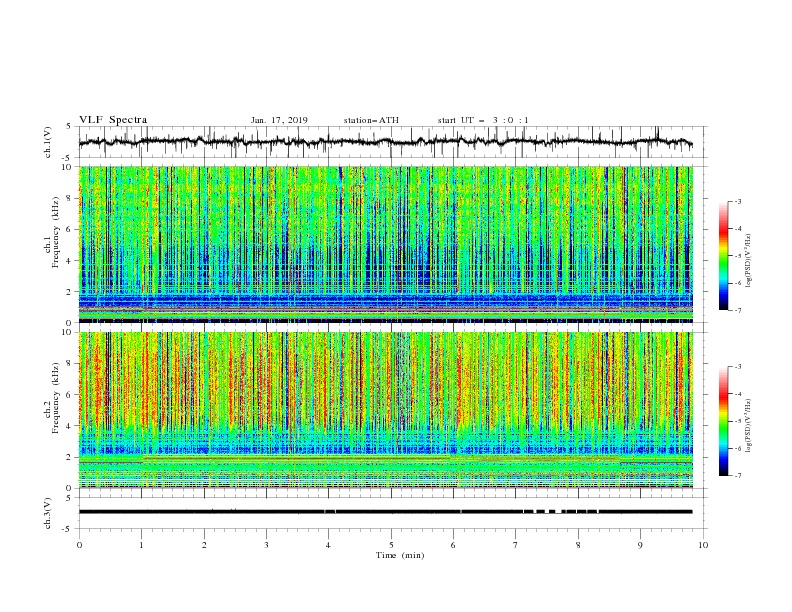Image resolution: width=792 pixels, height=612 pixels.
Task: Click the time axis tick label "10"
Action: 703,545
